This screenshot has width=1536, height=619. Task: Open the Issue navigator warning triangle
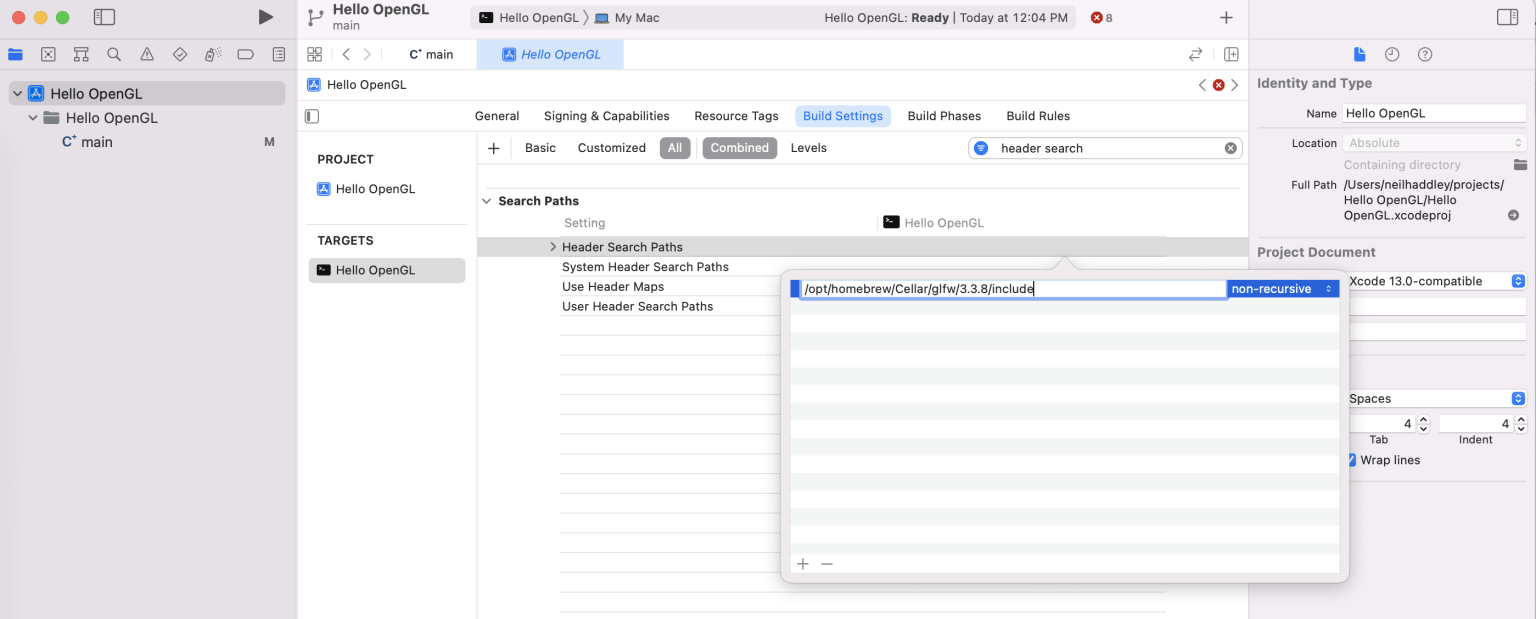coord(147,54)
